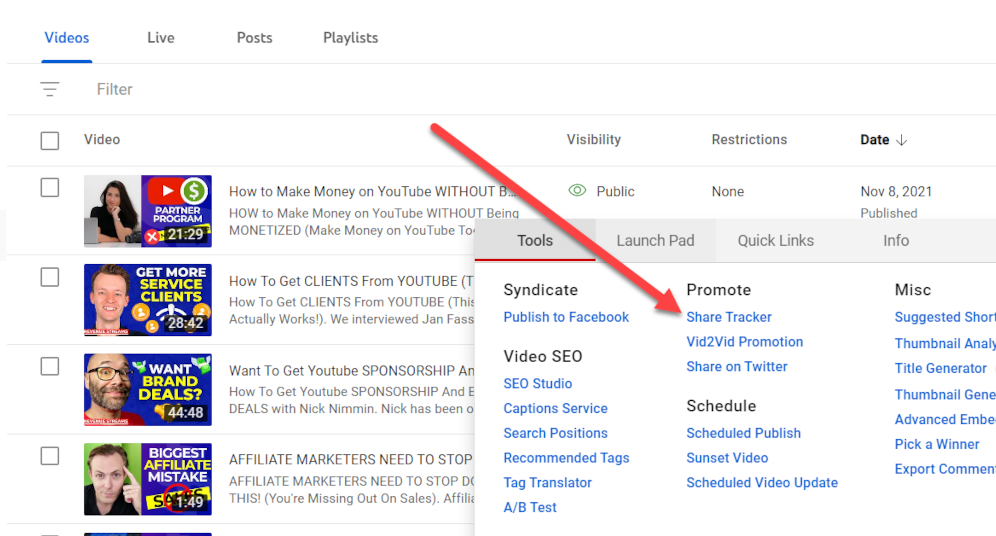Select the Make Money on YouTube video checkbox
The height and width of the screenshot is (536, 996).
click(50, 188)
